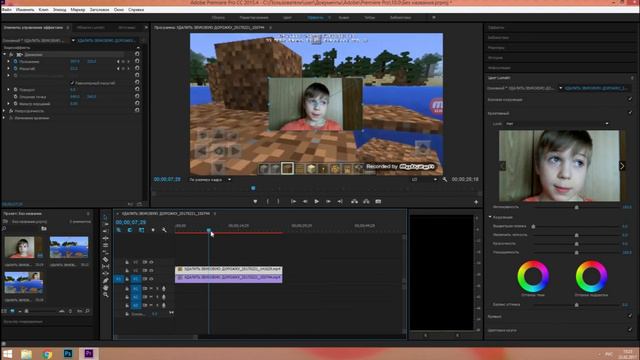640x360 pixels.
Task: Open the Клип menu
Action: pos(43,9)
